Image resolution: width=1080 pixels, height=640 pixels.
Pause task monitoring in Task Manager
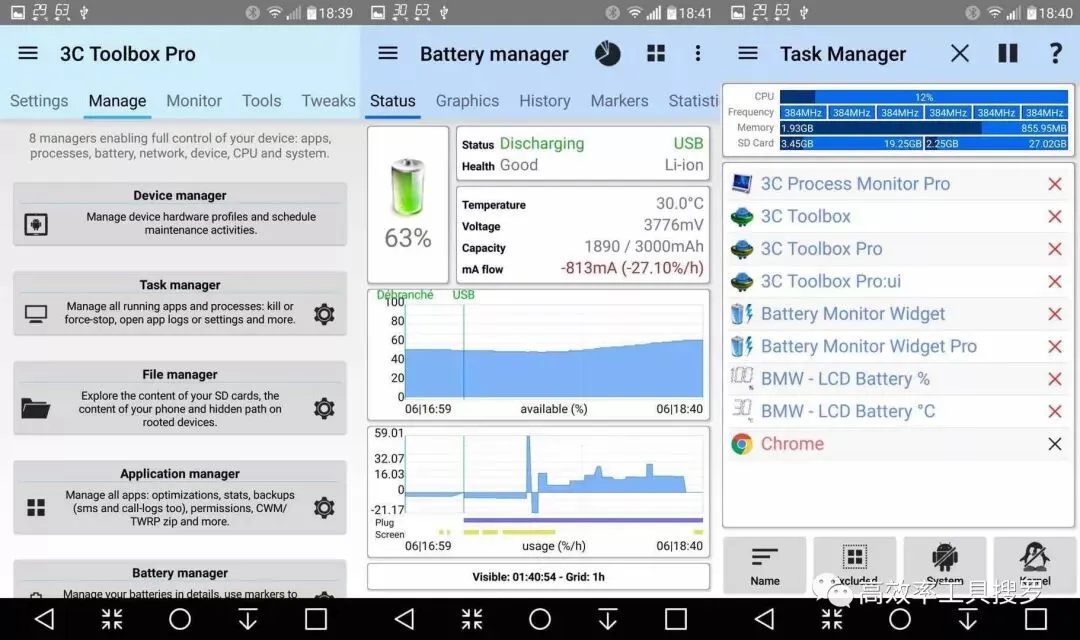point(1008,53)
